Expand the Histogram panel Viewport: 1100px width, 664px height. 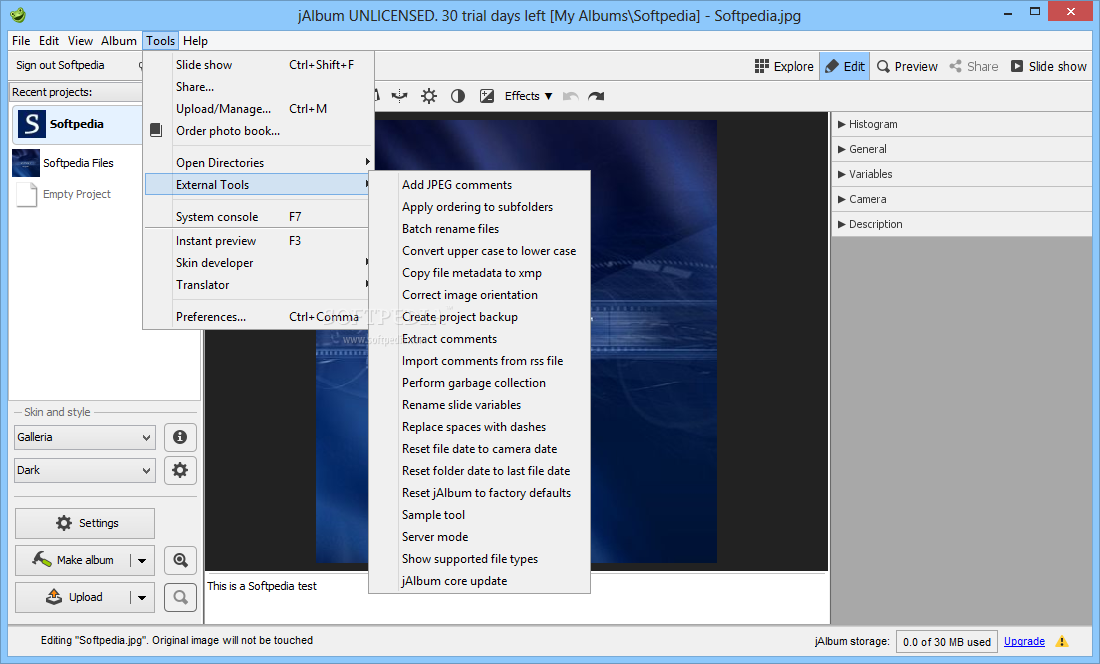click(962, 124)
